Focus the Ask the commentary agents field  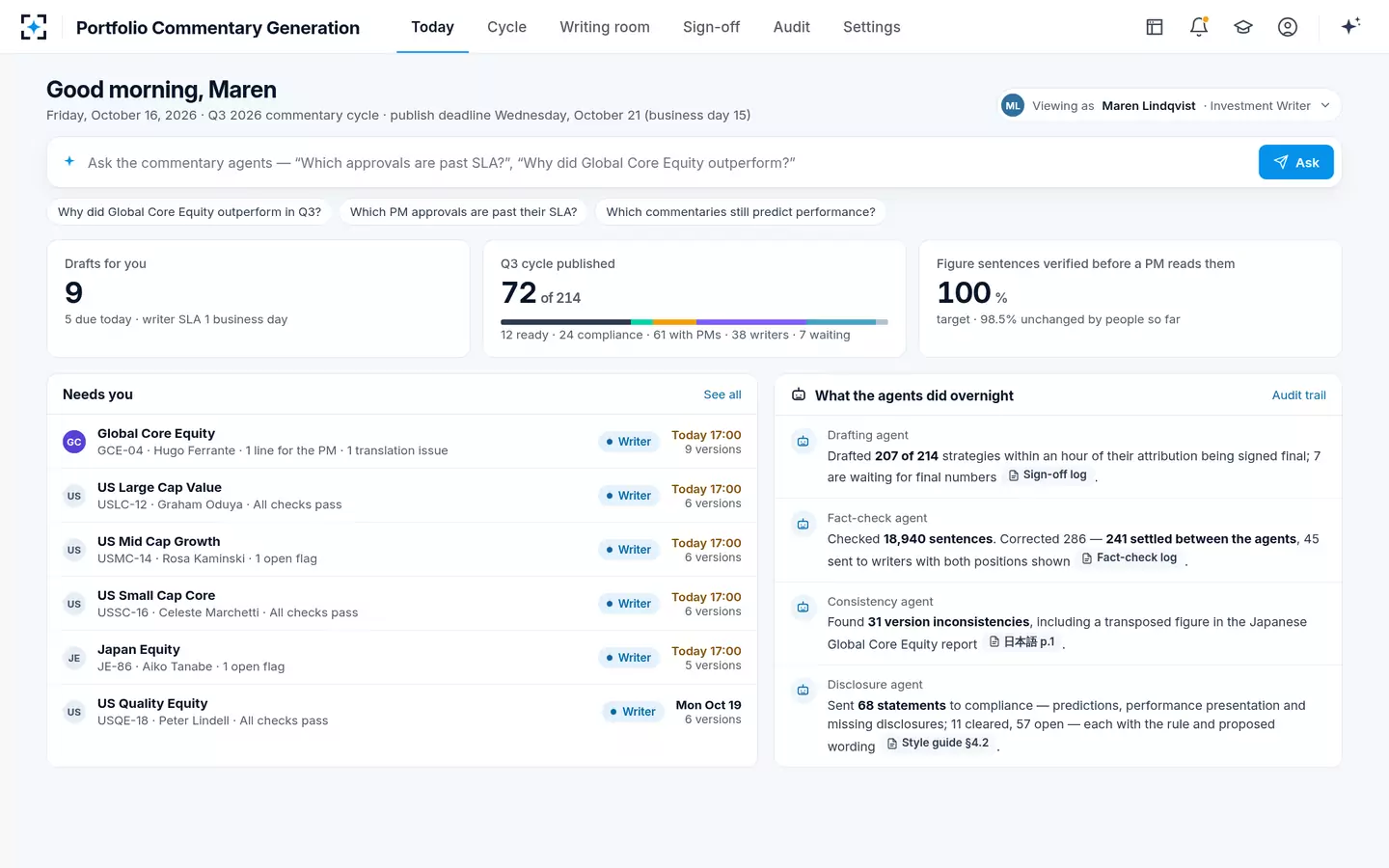[666, 162]
